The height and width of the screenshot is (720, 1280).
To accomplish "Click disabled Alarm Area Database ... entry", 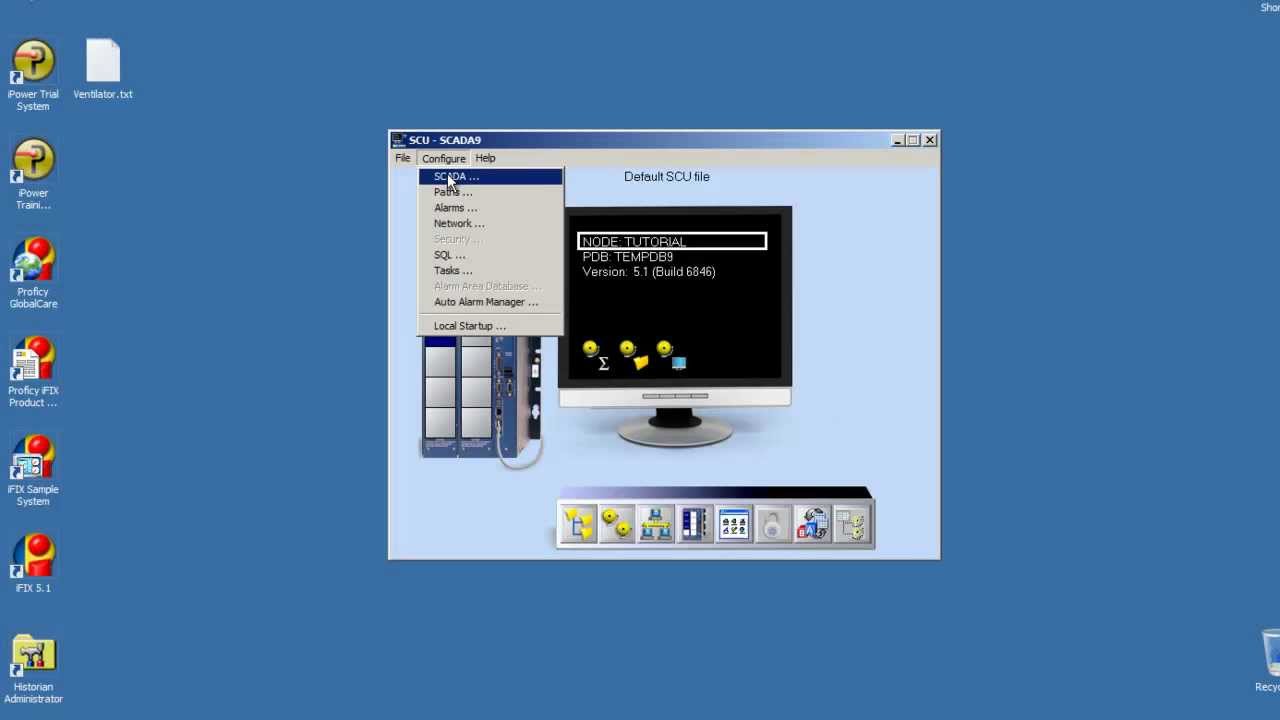I will point(490,286).
